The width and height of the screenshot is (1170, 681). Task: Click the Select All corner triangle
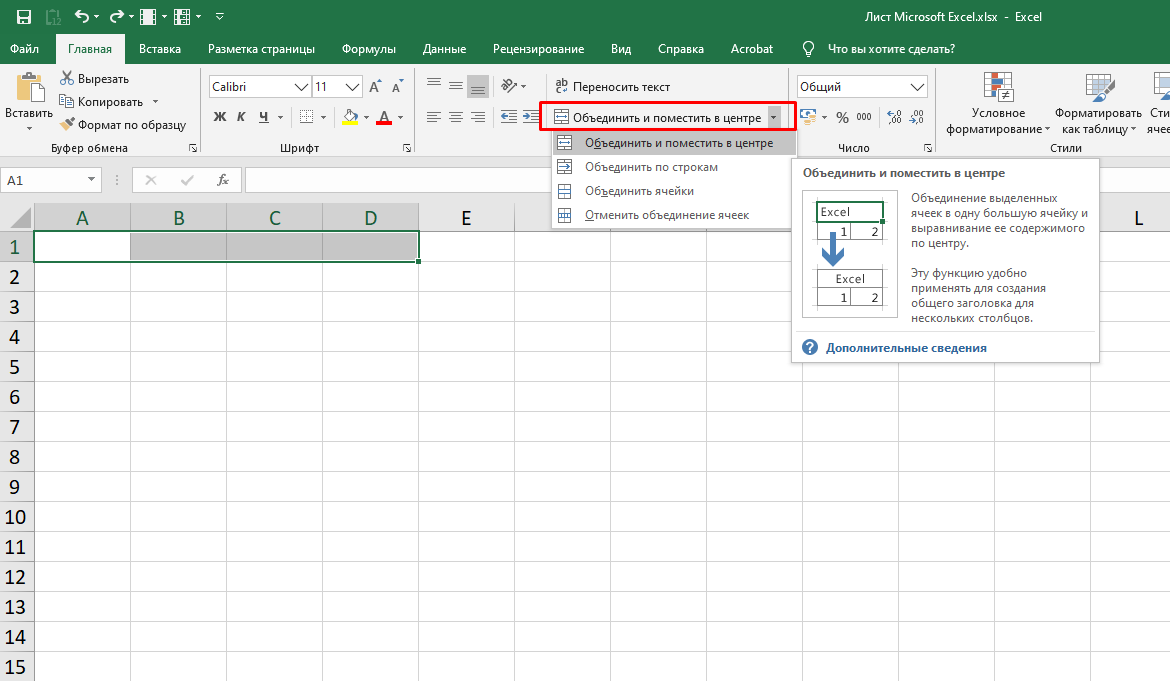[19, 217]
